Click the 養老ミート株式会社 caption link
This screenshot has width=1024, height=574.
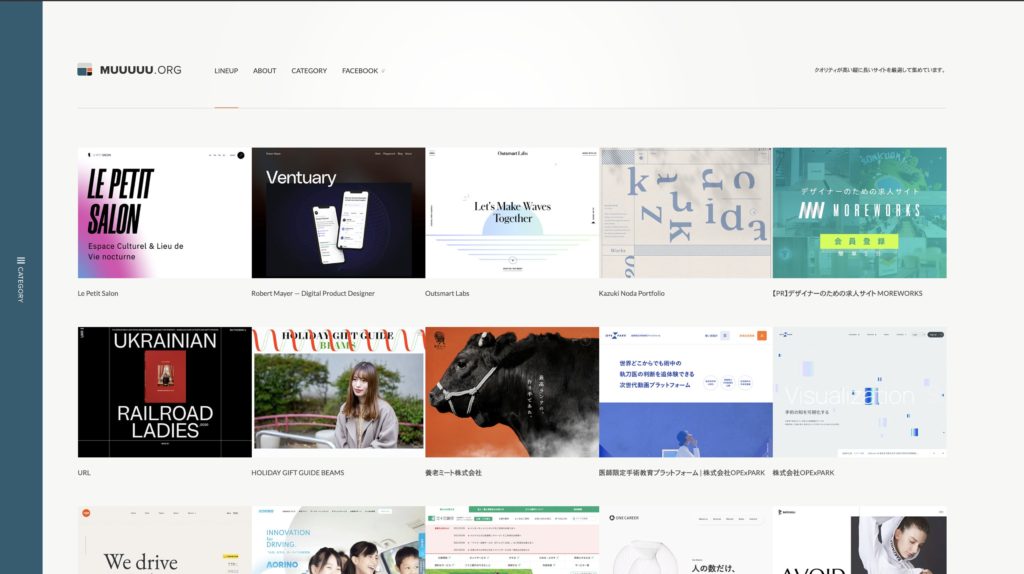click(453, 473)
